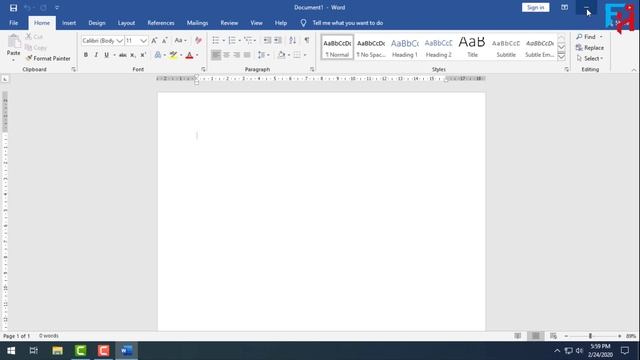Viewport: 640px width, 360px height.
Task: Justify the paragraph text
Action: pyautogui.click(x=247, y=55)
